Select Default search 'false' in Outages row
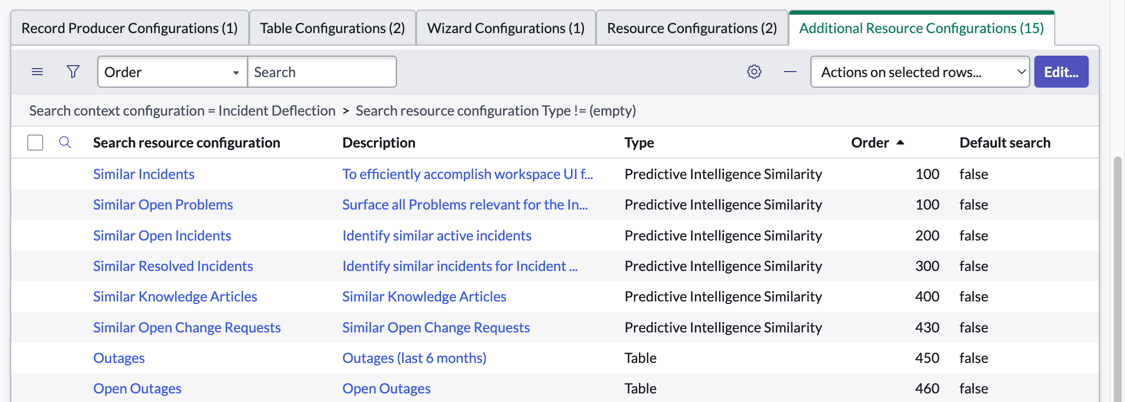The width and height of the screenshot is (1125, 402). [x=974, y=357]
